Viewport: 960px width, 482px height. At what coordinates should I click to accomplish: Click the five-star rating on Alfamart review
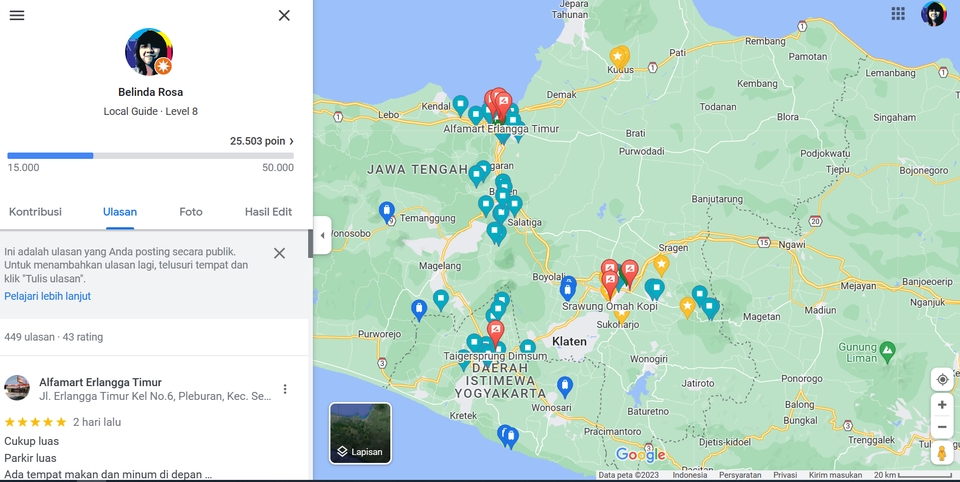[36, 422]
